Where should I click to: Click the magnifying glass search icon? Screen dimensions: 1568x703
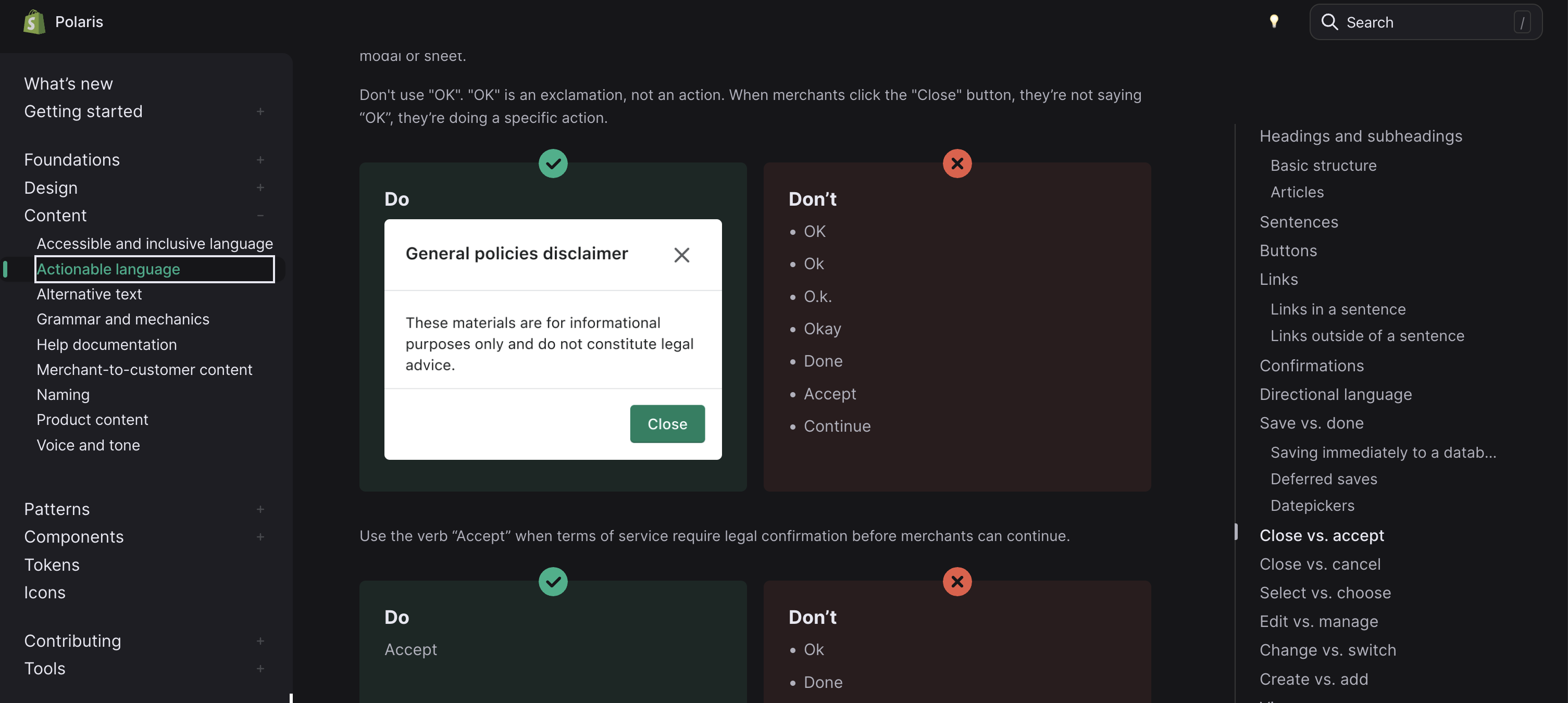1329,22
